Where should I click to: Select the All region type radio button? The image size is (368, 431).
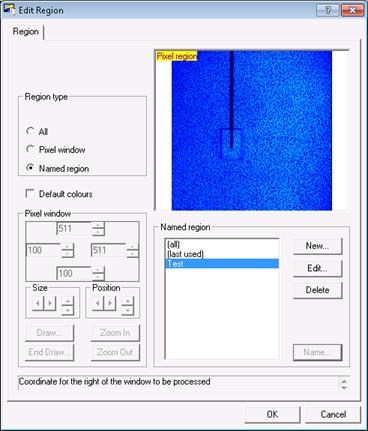click(x=30, y=131)
